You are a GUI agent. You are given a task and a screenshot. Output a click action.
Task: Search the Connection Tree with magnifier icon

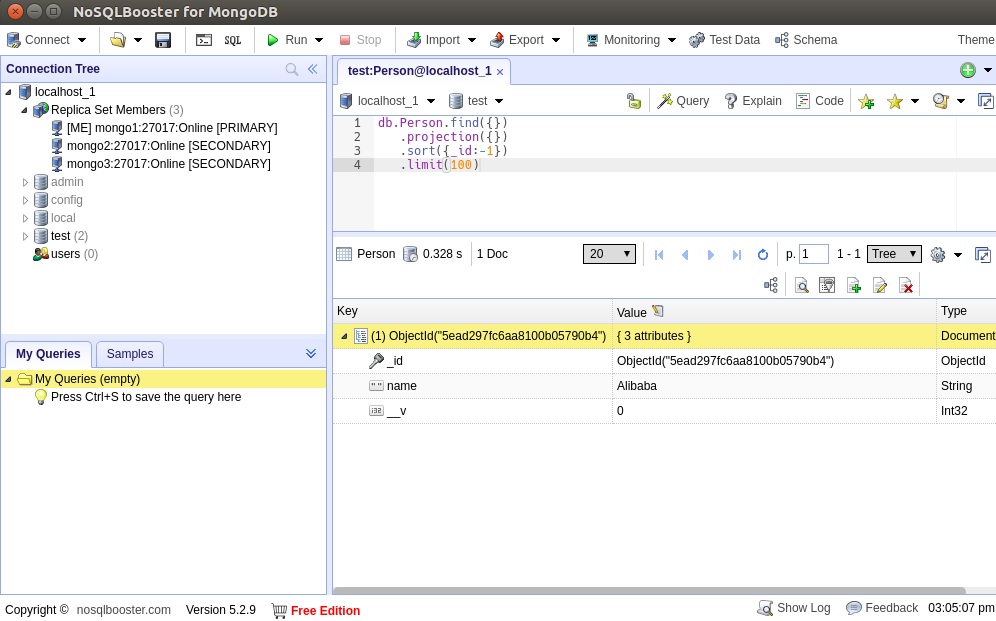(x=292, y=69)
